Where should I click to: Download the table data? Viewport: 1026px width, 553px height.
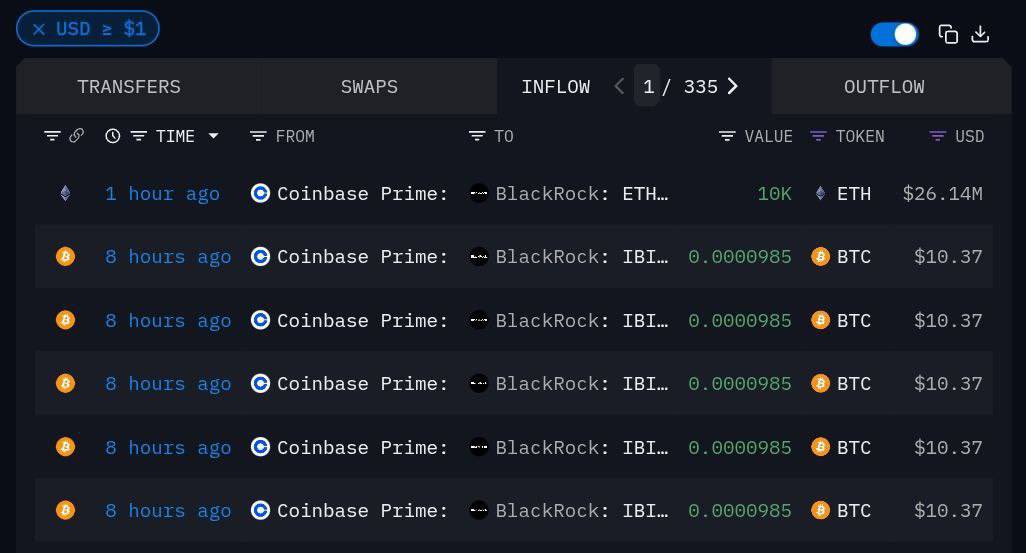pyautogui.click(x=980, y=34)
